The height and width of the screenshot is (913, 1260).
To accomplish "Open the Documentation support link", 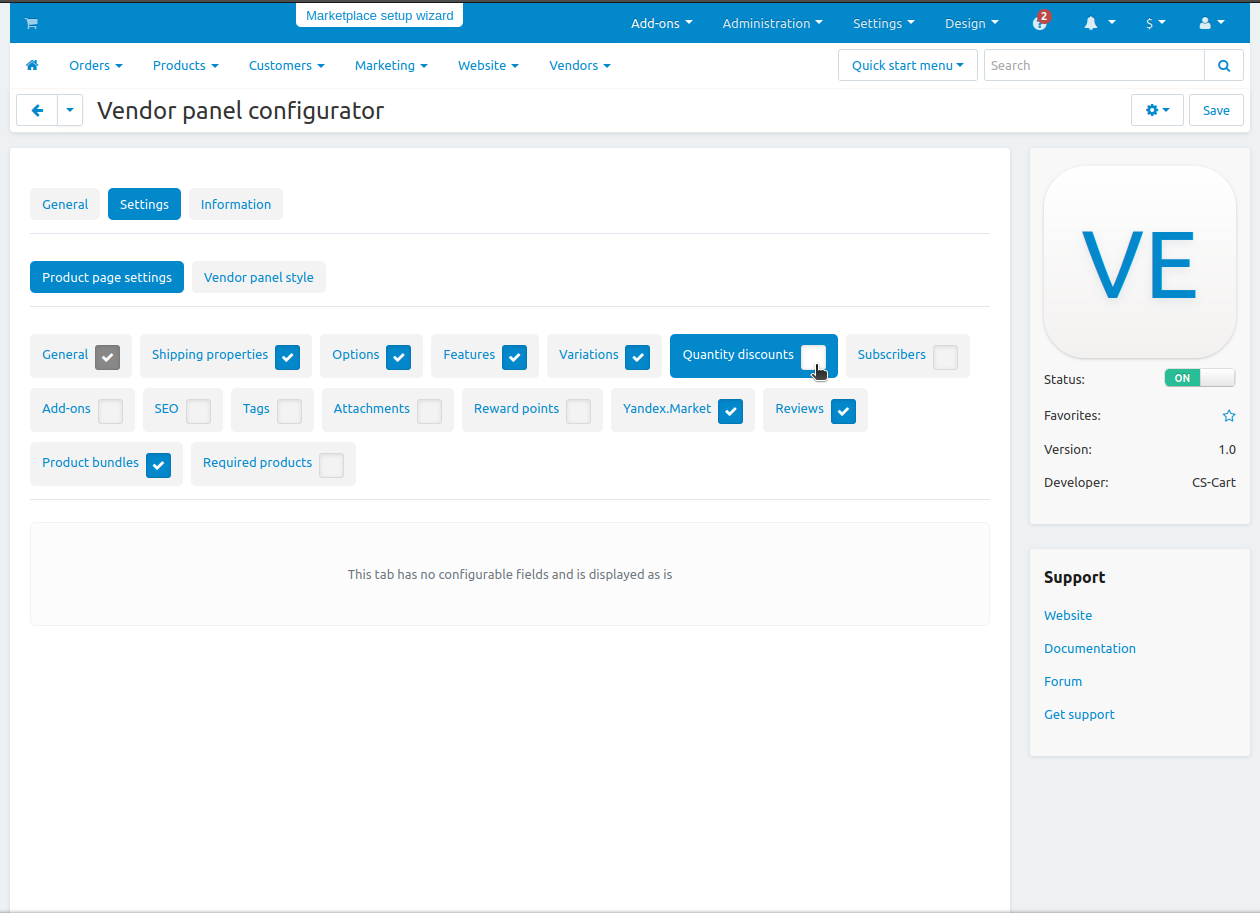I will tap(1089, 648).
